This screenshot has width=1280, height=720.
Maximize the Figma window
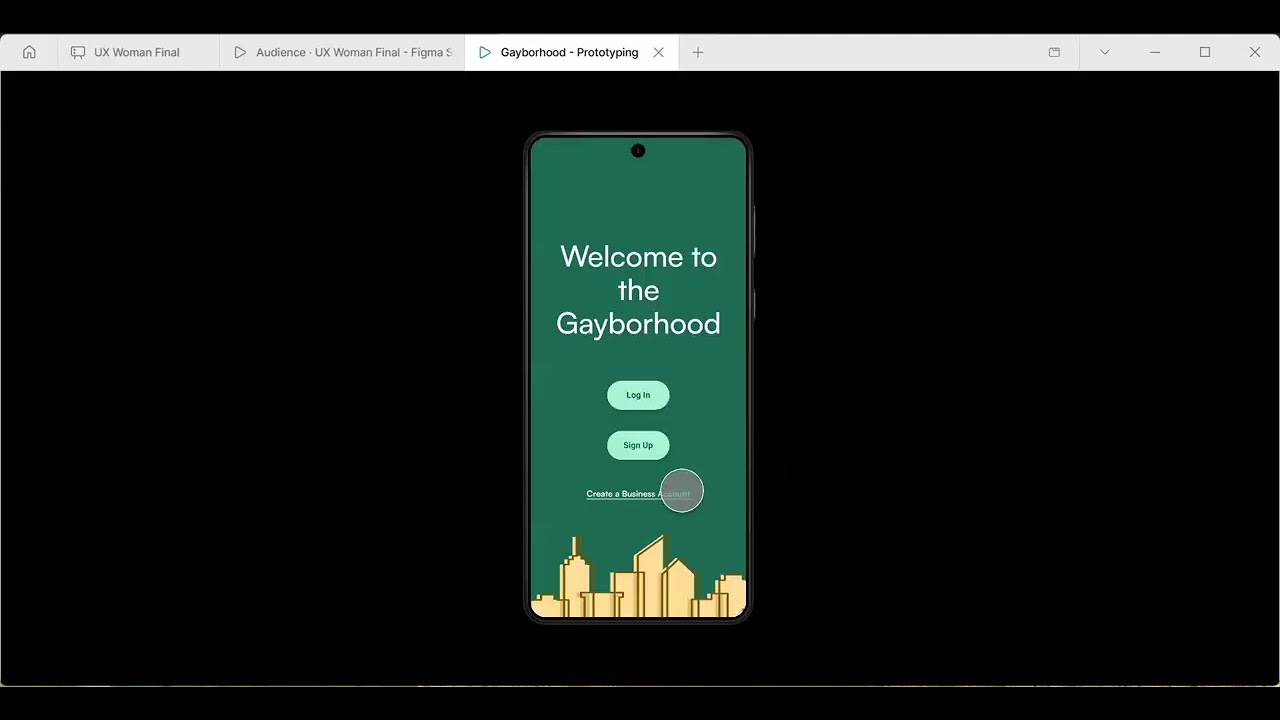(1205, 52)
